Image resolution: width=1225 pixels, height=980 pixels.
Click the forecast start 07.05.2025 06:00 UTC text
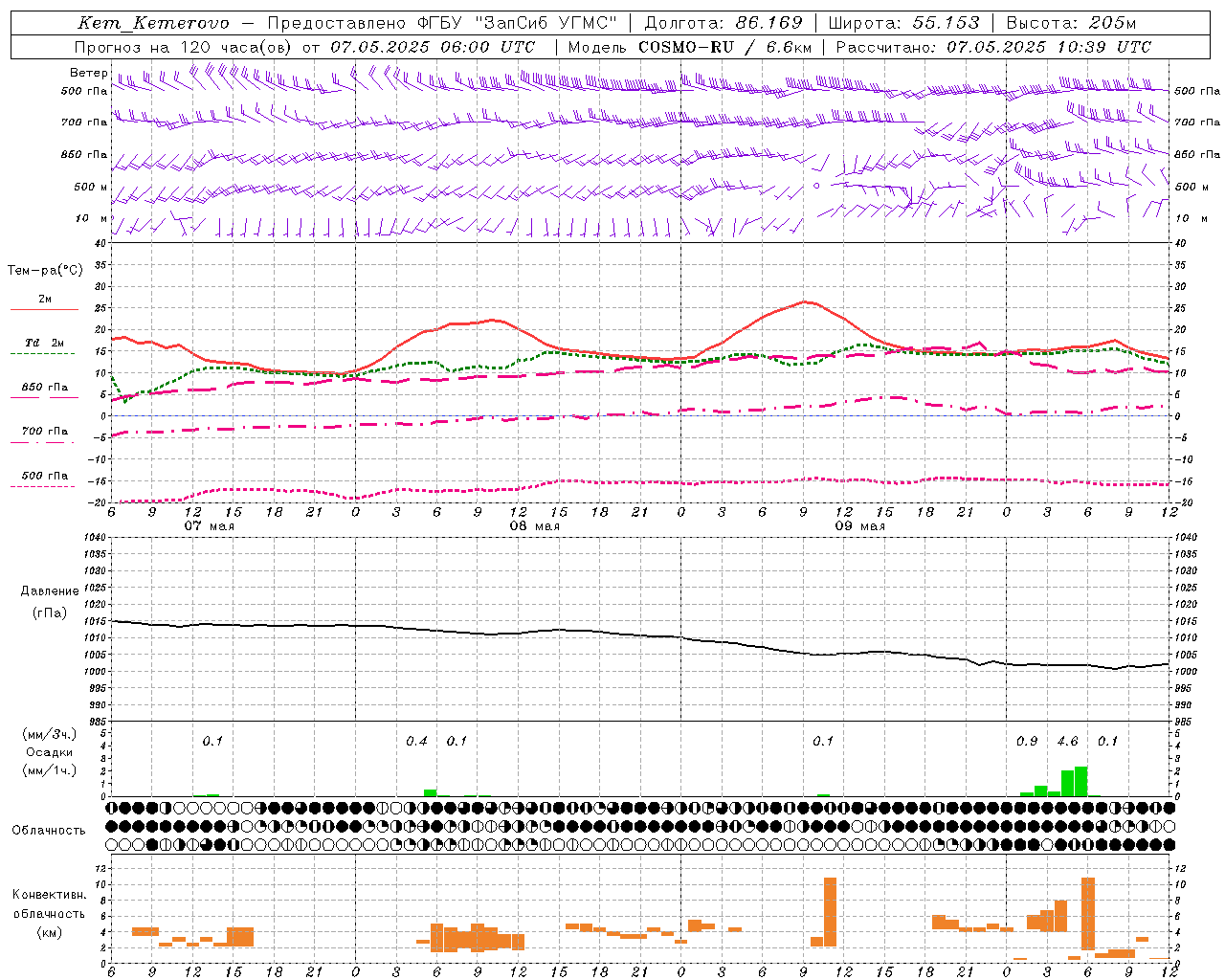(x=433, y=46)
